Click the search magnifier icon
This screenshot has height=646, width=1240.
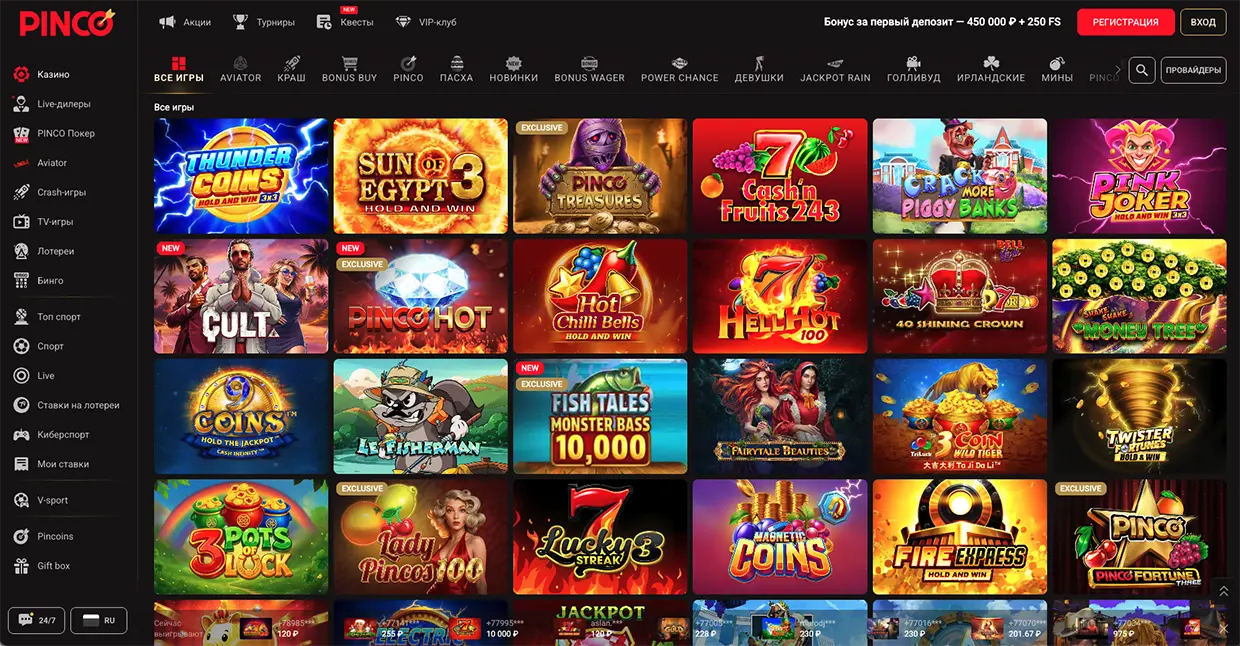tap(1142, 70)
